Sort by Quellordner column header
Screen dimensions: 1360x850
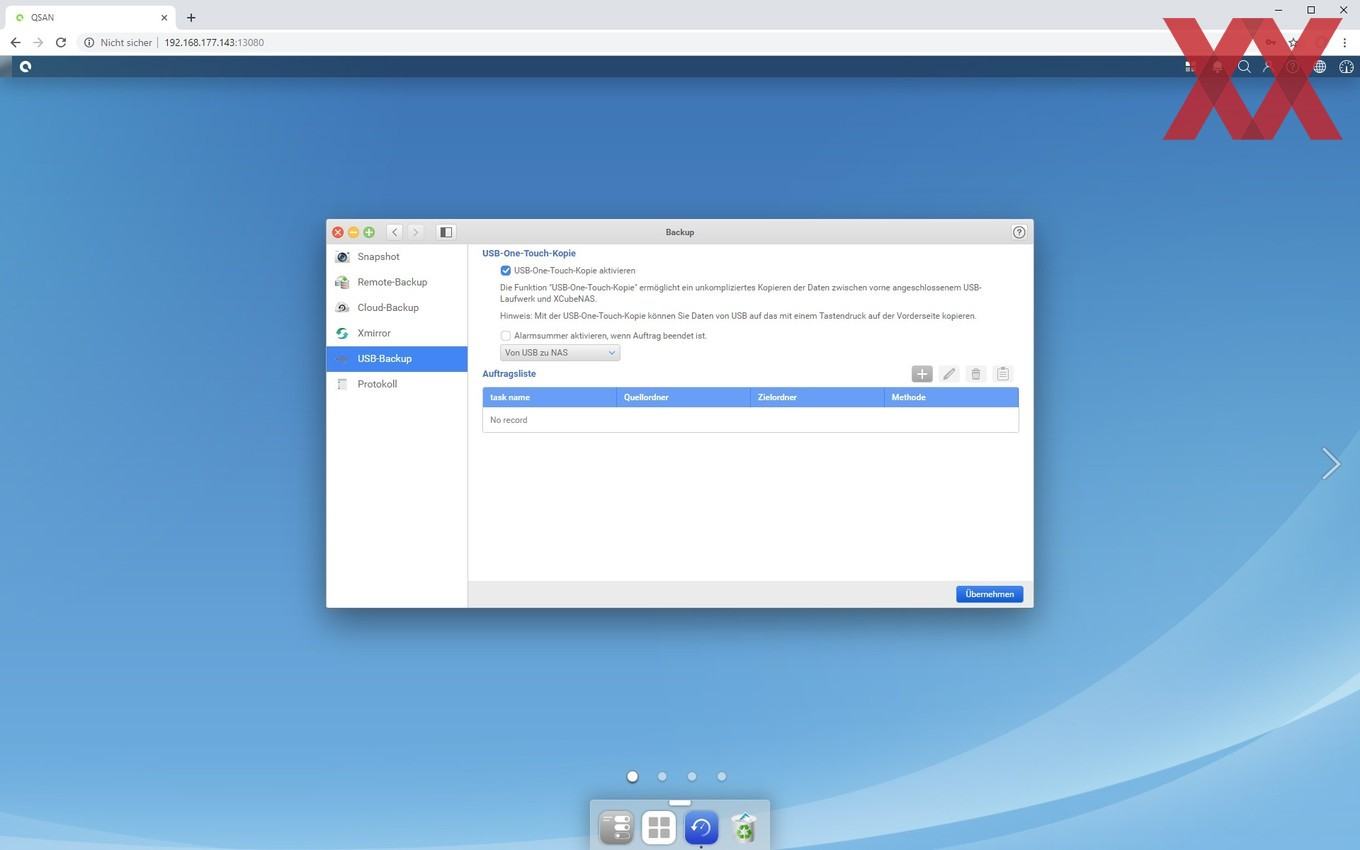tap(683, 398)
